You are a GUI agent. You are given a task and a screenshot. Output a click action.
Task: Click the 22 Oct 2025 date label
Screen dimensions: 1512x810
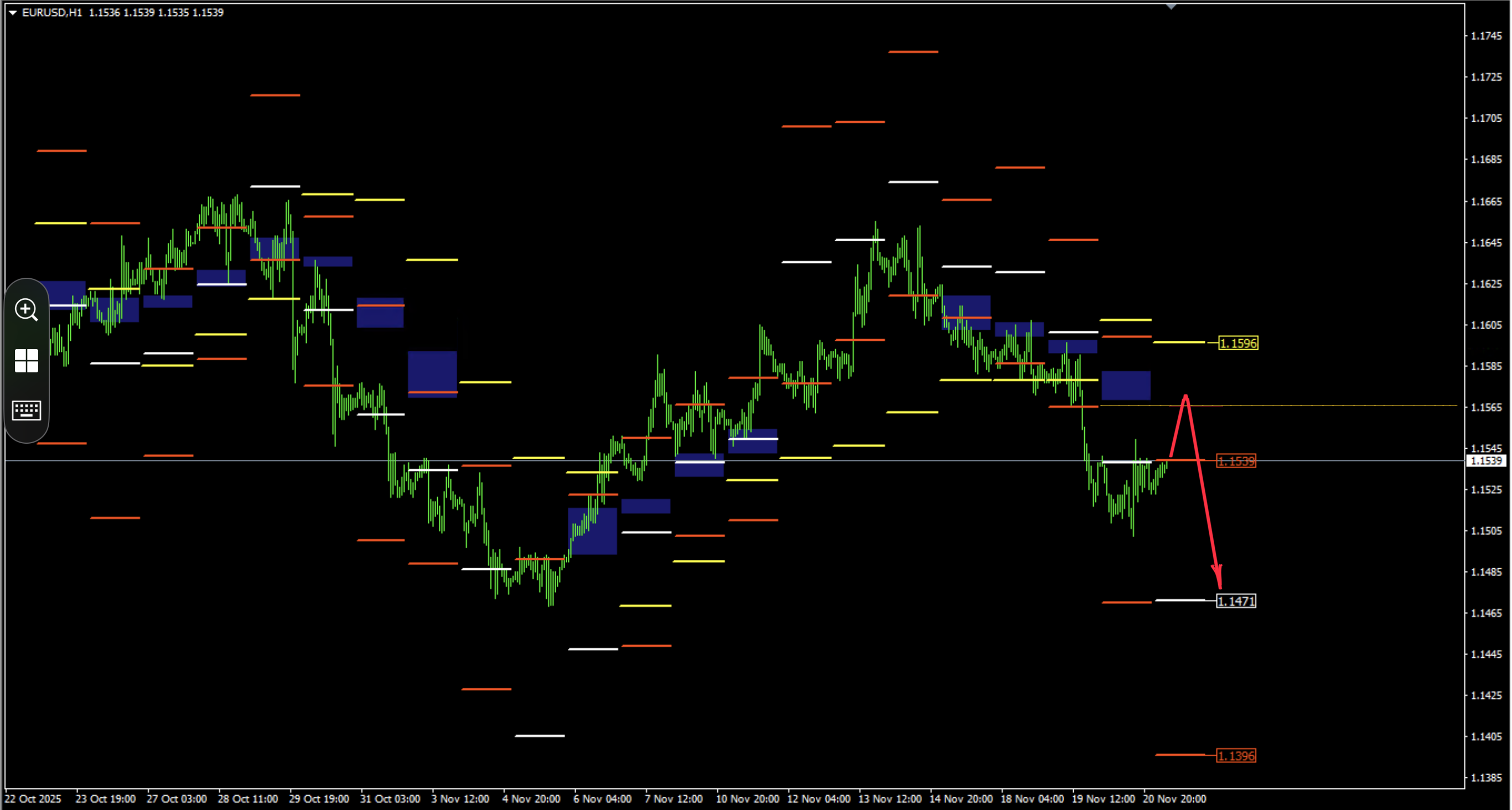(33, 799)
